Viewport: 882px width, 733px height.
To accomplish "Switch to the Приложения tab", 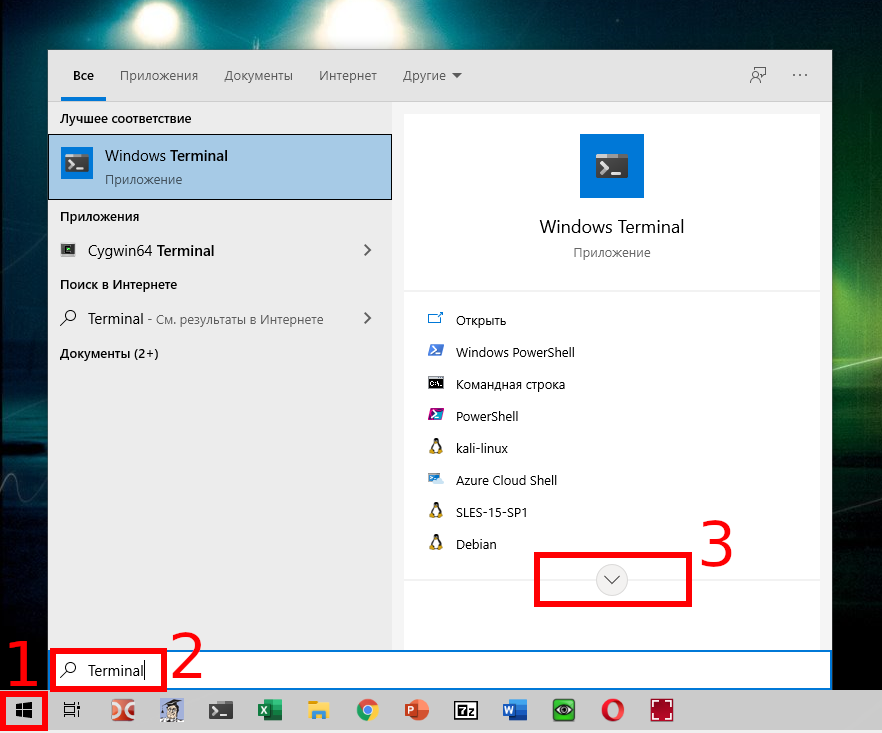I will pos(159,75).
